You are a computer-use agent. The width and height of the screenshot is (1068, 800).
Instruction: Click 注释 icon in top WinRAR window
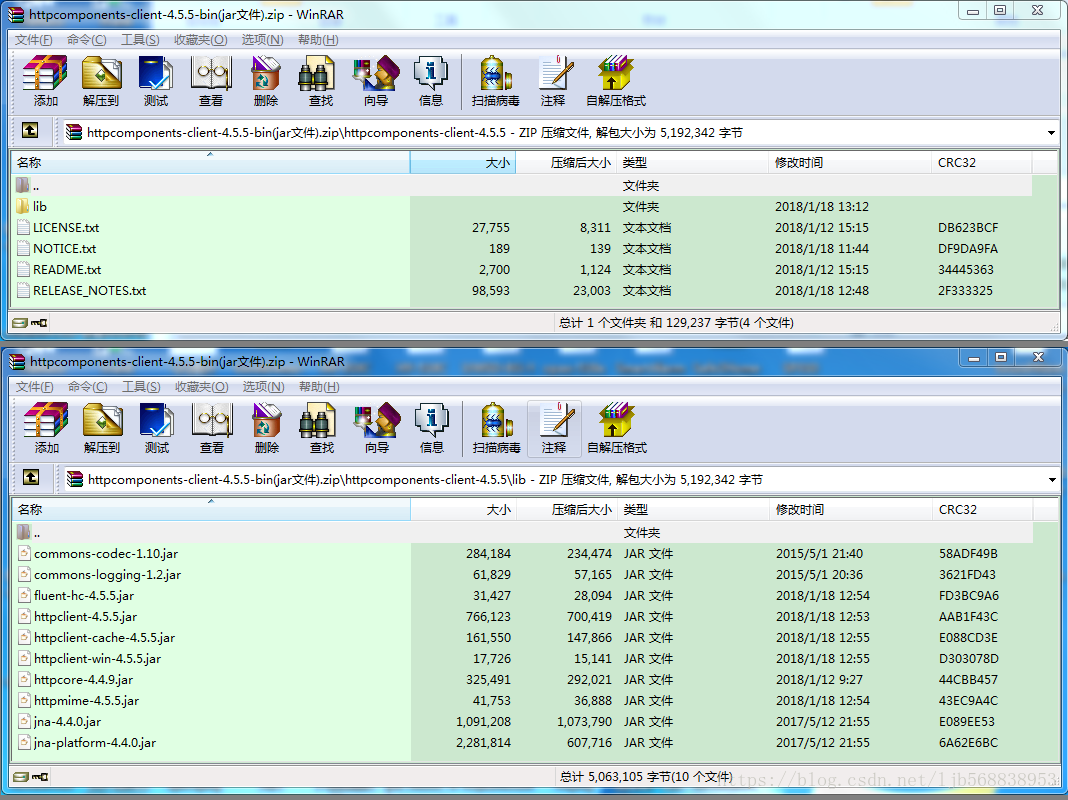[x=552, y=81]
